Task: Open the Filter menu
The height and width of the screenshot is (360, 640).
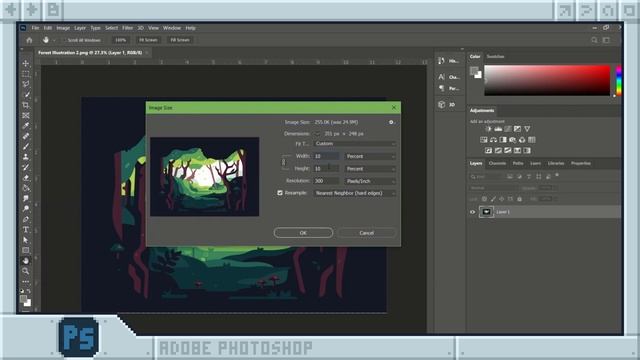Action: point(128,28)
